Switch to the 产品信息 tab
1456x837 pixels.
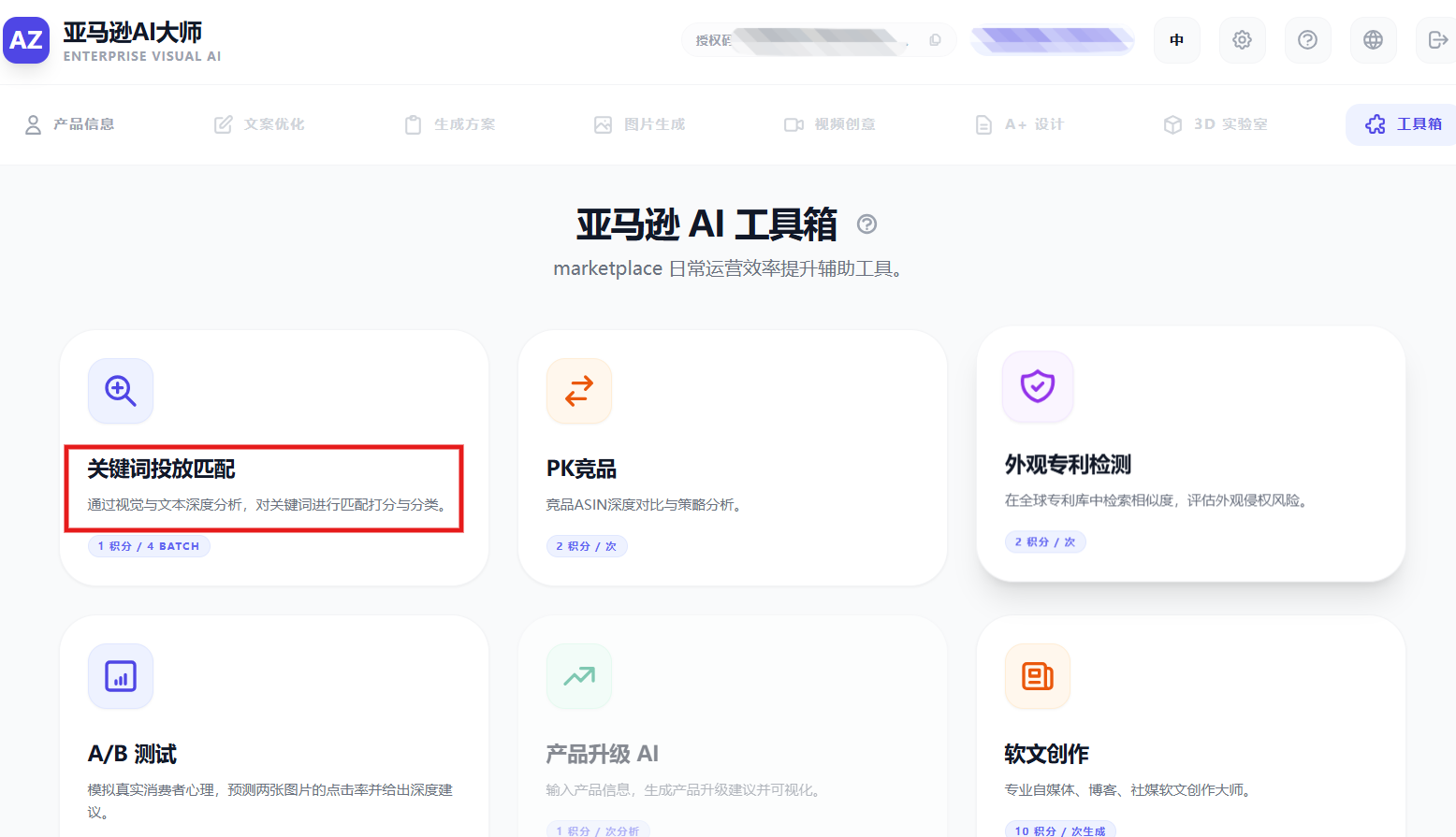click(x=70, y=124)
